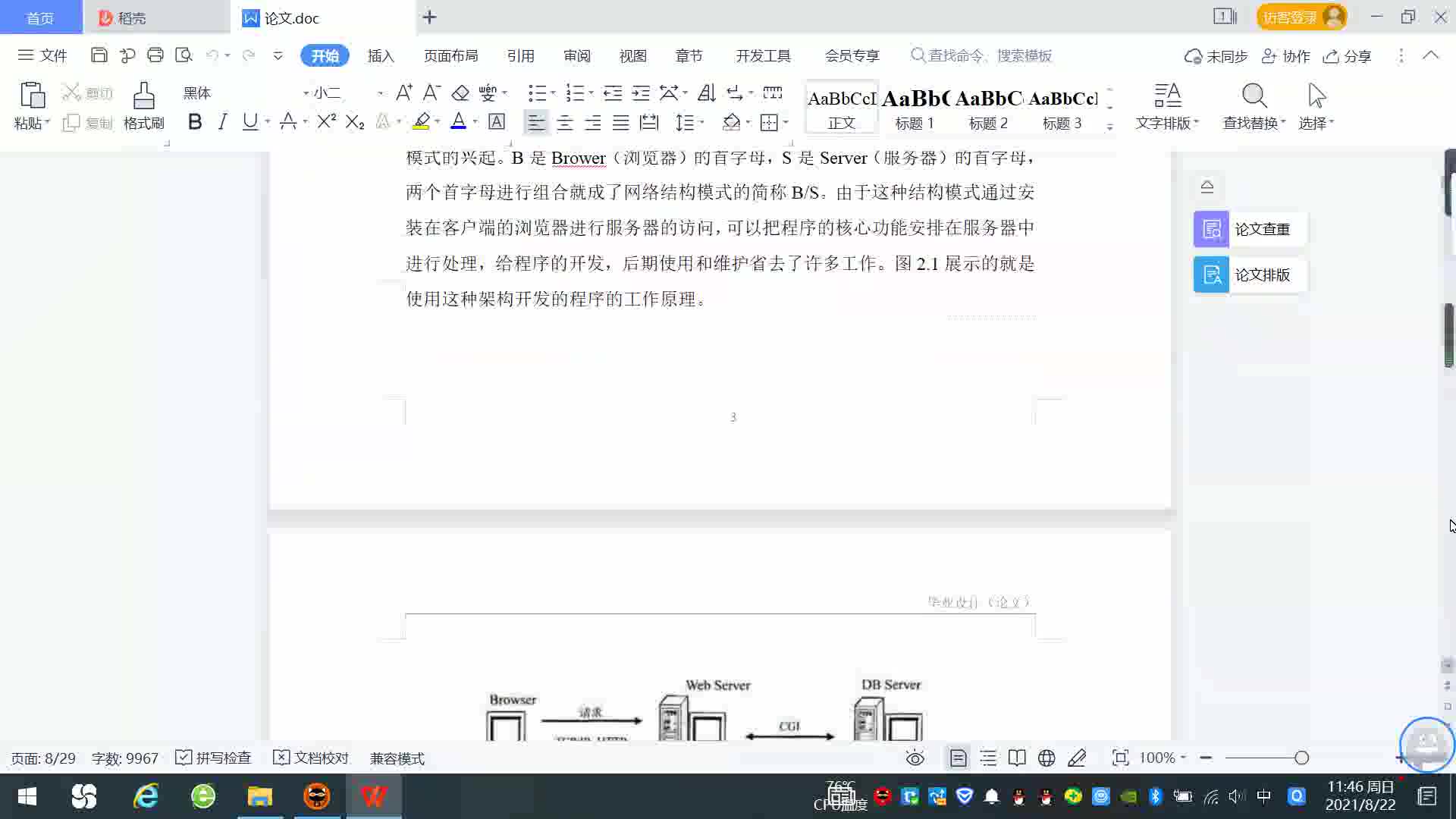Click the Print icon in the quick toolbar
The height and width of the screenshot is (819, 1456).
point(155,55)
